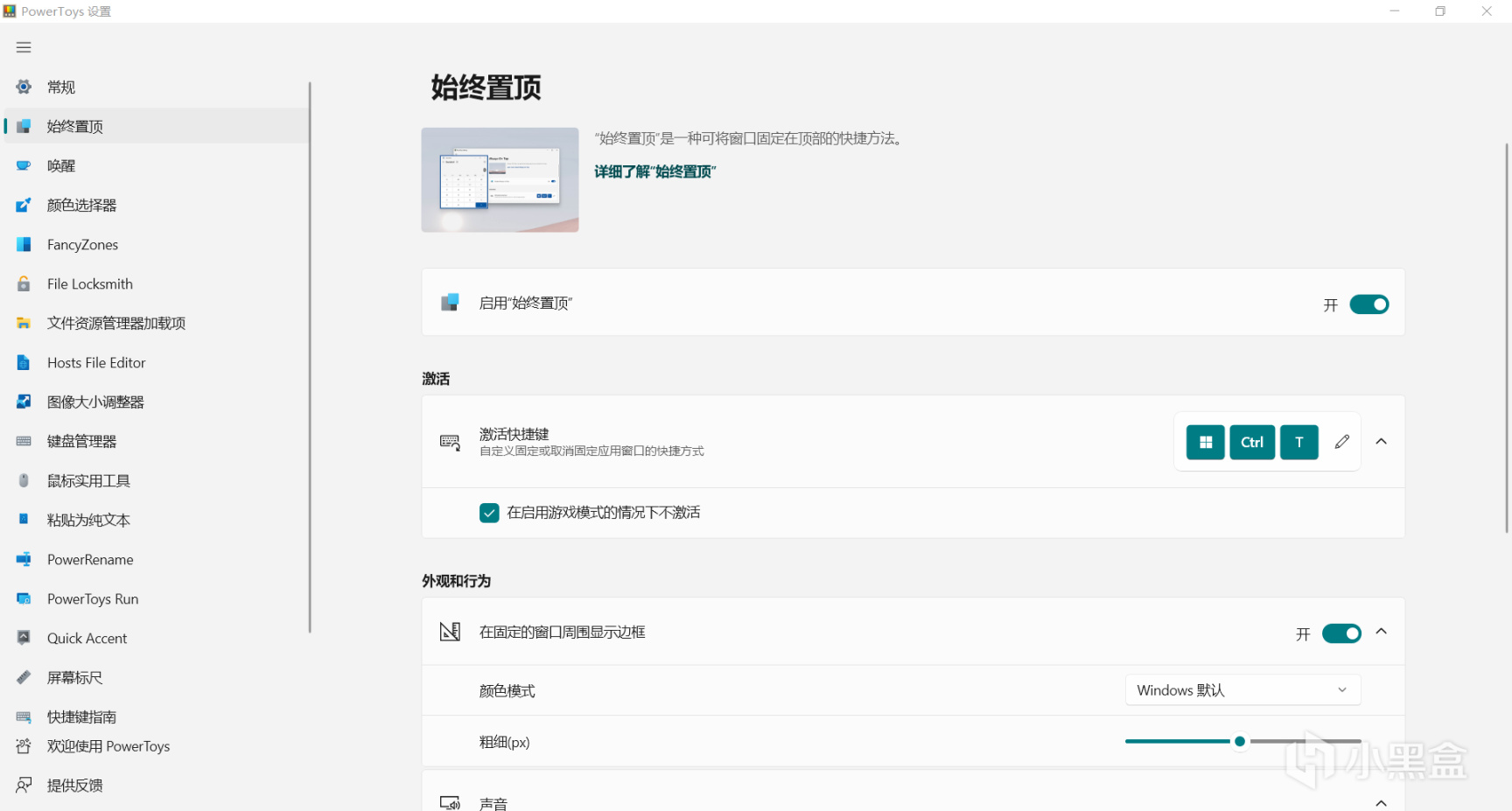Click the main content vertical scrollbar
This screenshot has height=811, width=1512.
tap(1506, 338)
